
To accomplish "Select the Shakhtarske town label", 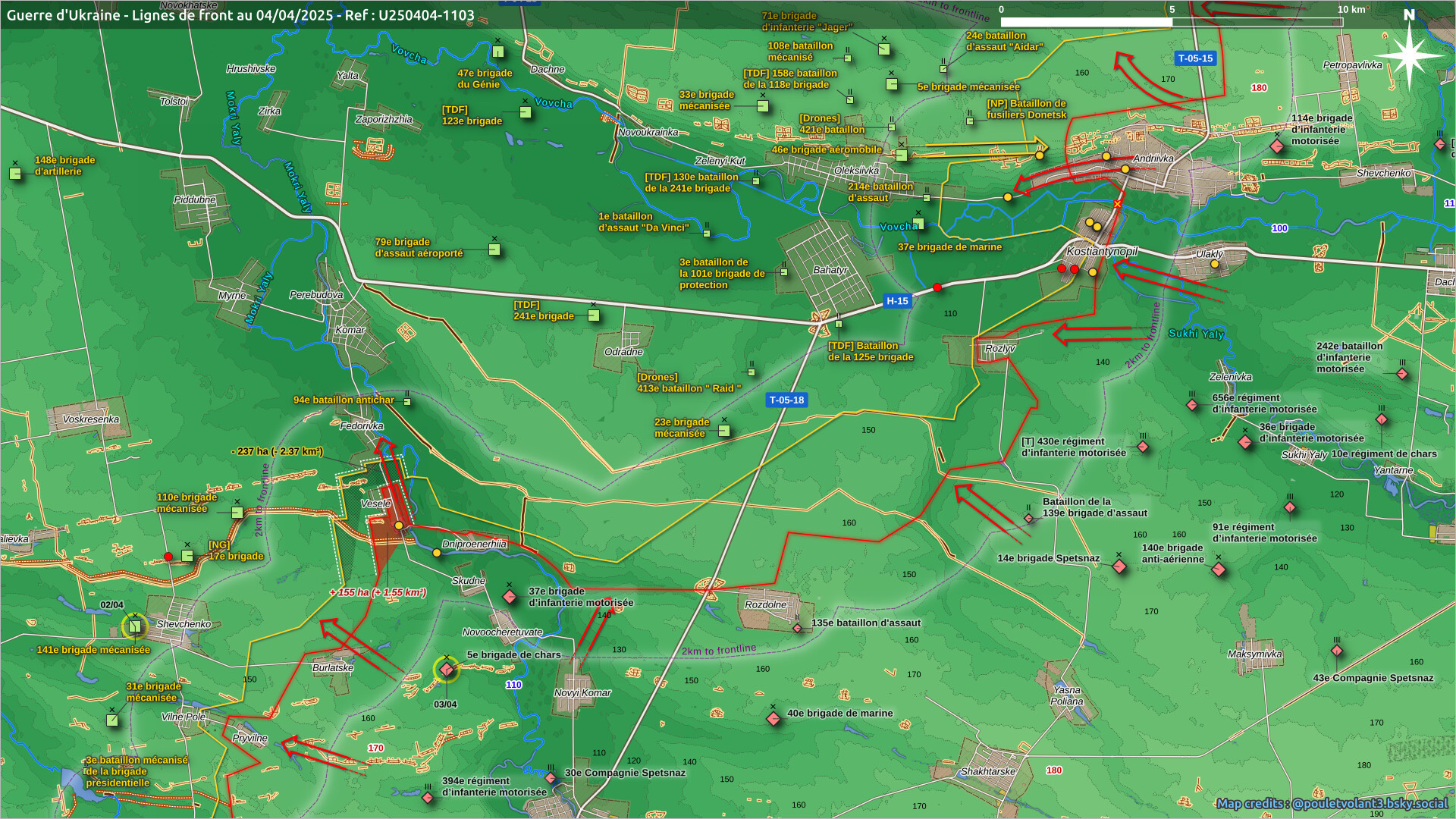I will [988, 771].
